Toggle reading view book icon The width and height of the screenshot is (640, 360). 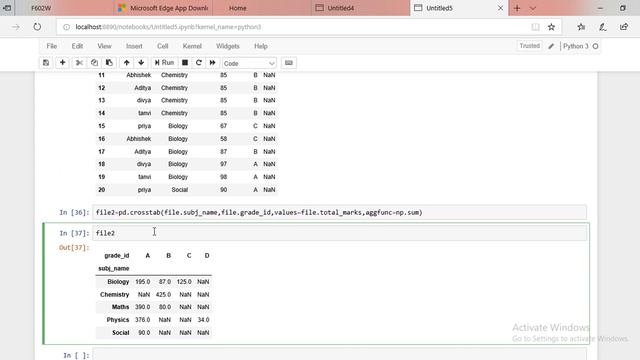point(535,27)
